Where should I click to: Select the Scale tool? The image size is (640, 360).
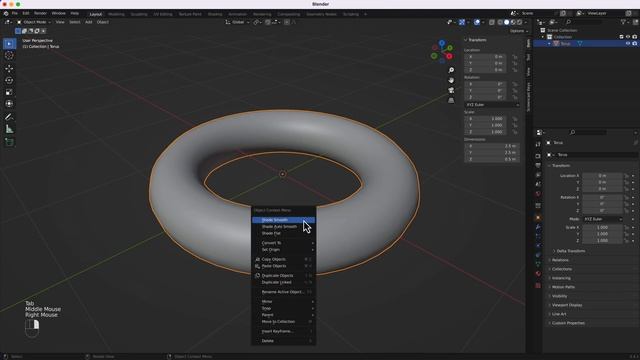click(9, 92)
